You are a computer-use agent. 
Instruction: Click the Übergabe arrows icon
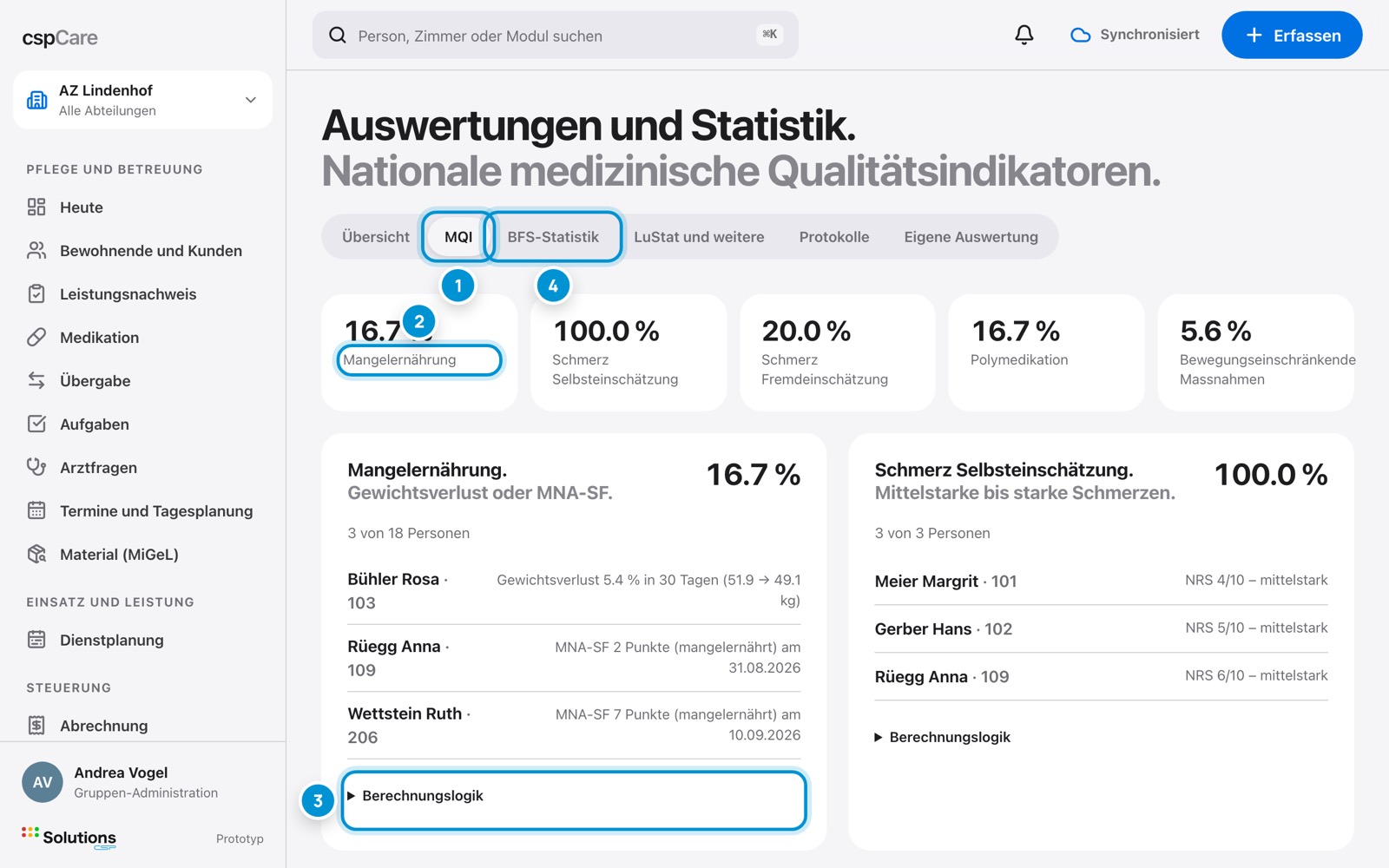[x=36, y=380]
